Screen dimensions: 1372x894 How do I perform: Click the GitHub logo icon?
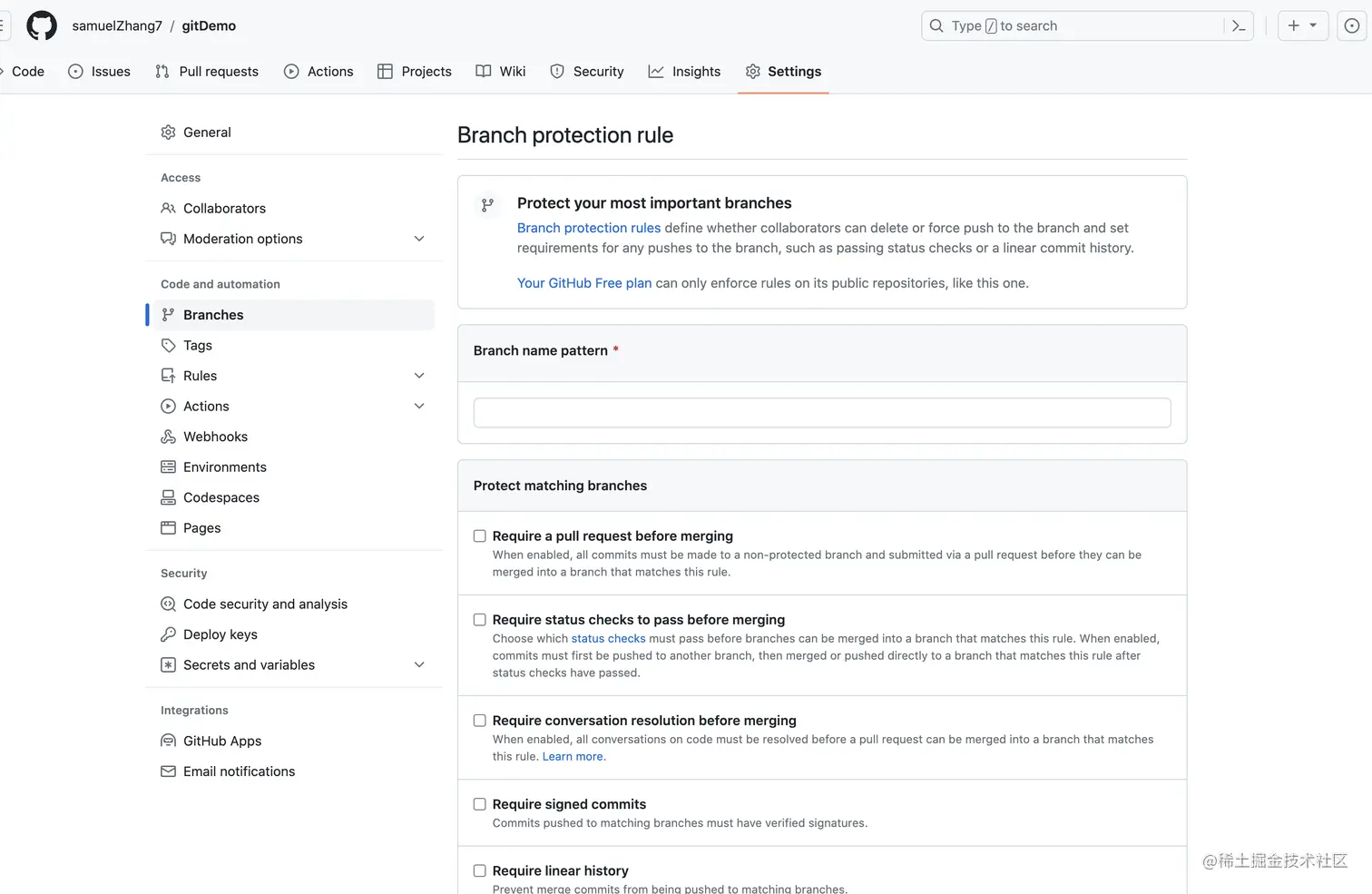click(42, 25)
